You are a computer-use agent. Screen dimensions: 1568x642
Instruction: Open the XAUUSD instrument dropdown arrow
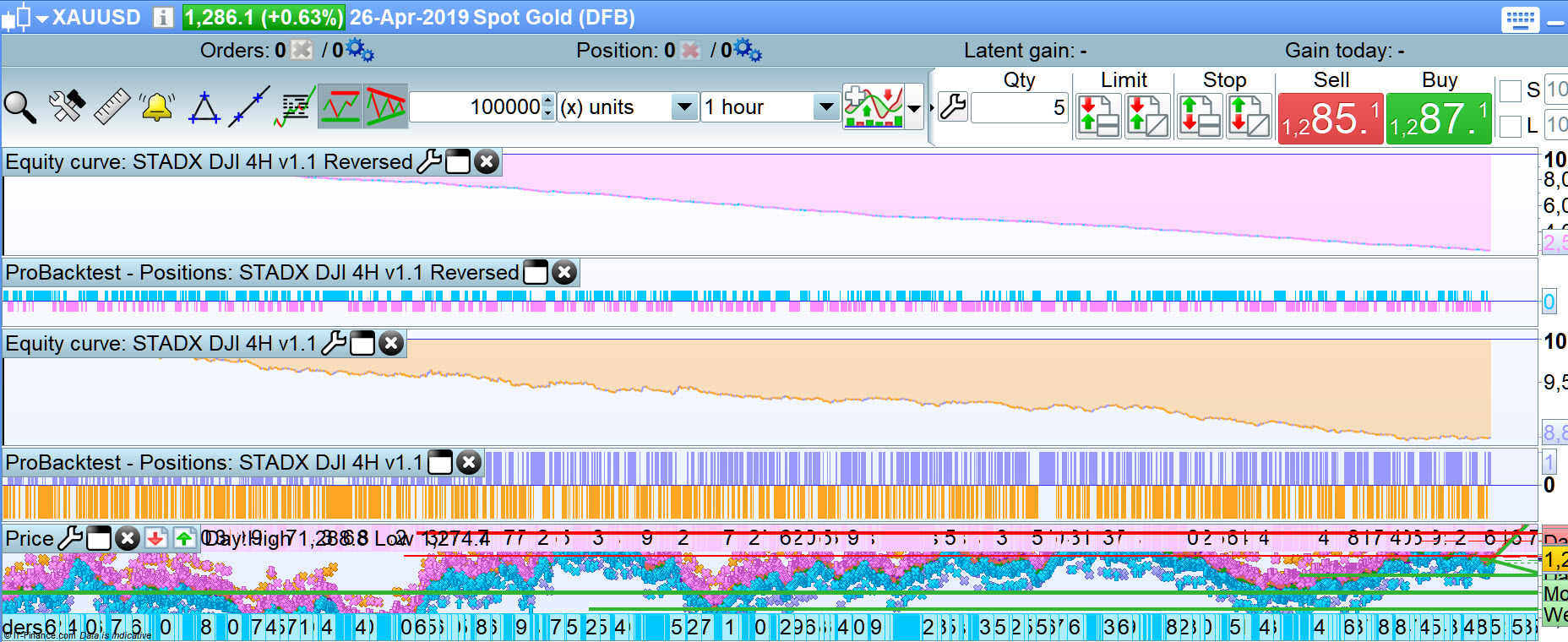coord(42,18)
